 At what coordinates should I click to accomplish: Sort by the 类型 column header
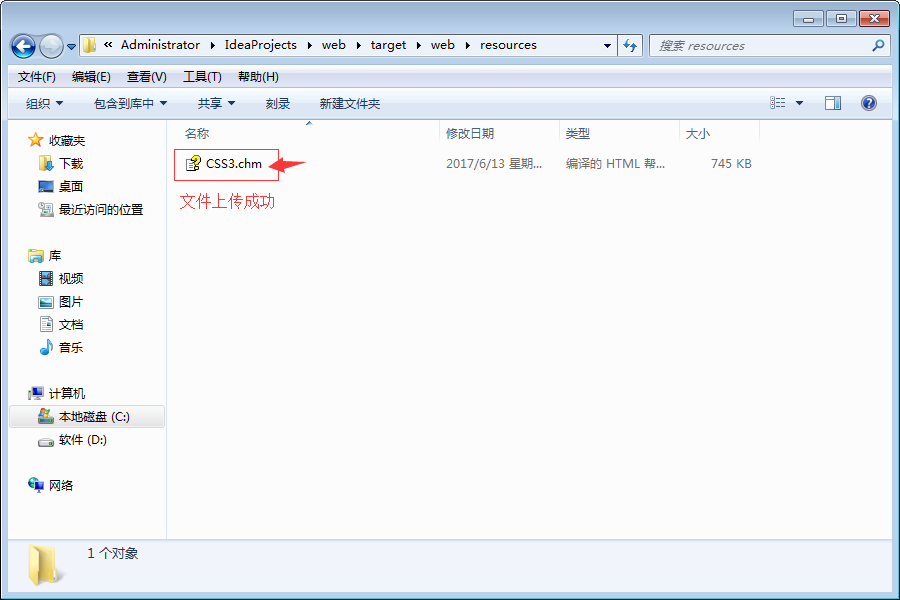pyautogui.click(x=577, y=134)
